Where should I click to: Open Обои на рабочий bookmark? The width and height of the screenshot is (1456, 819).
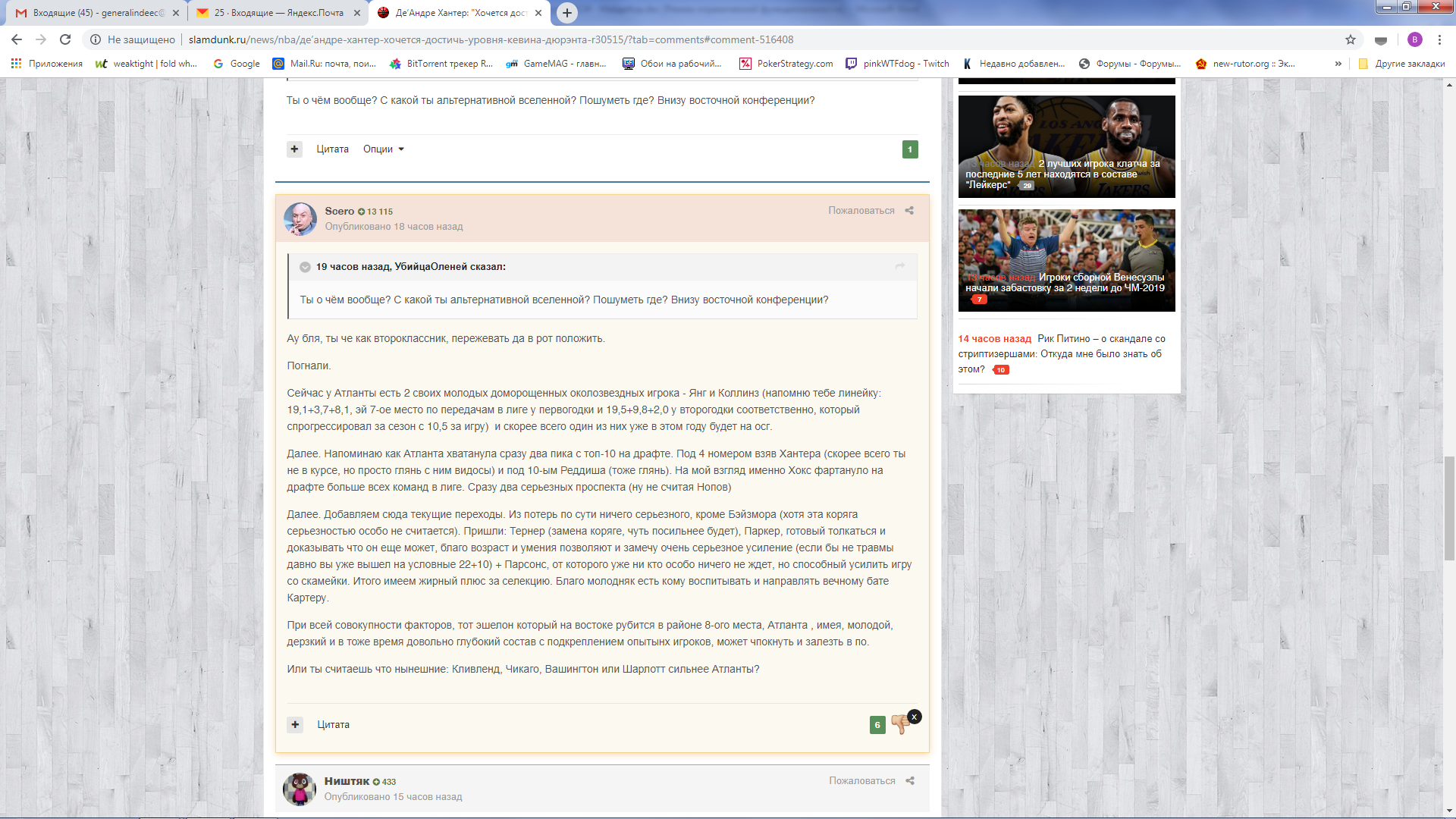point(672,64)
